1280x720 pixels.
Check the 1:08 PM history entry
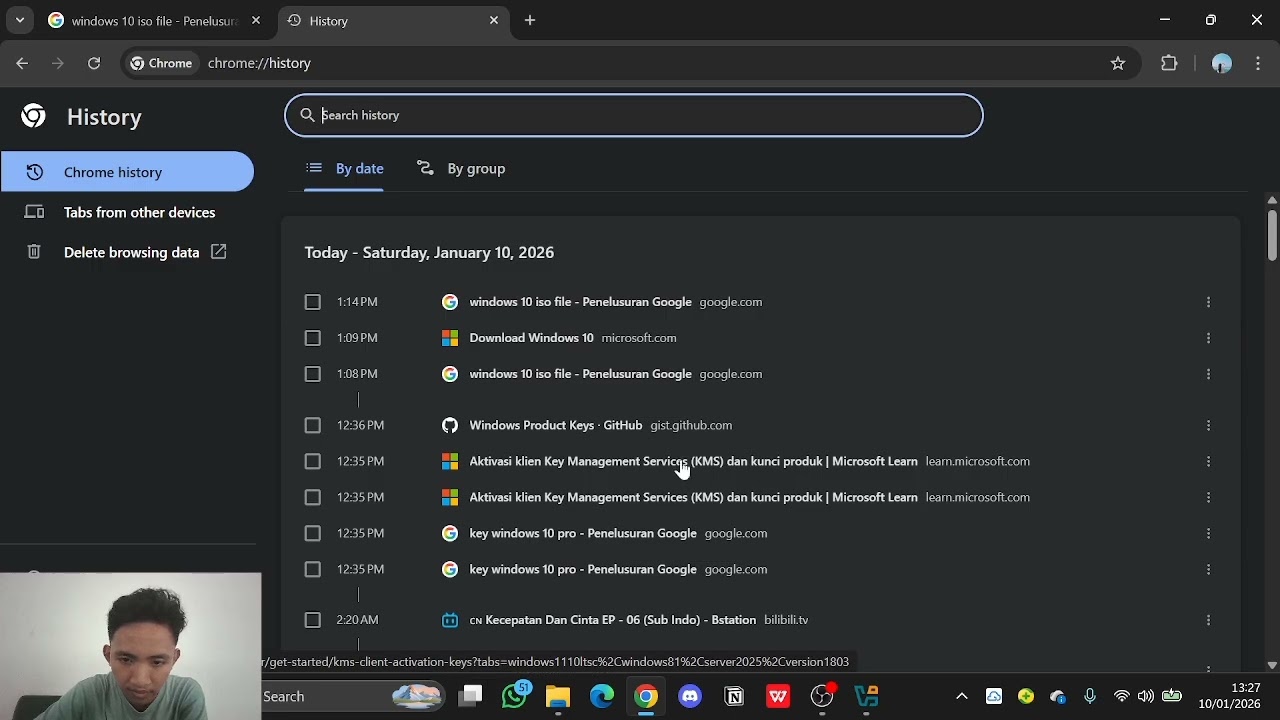(x=313, y=374)
